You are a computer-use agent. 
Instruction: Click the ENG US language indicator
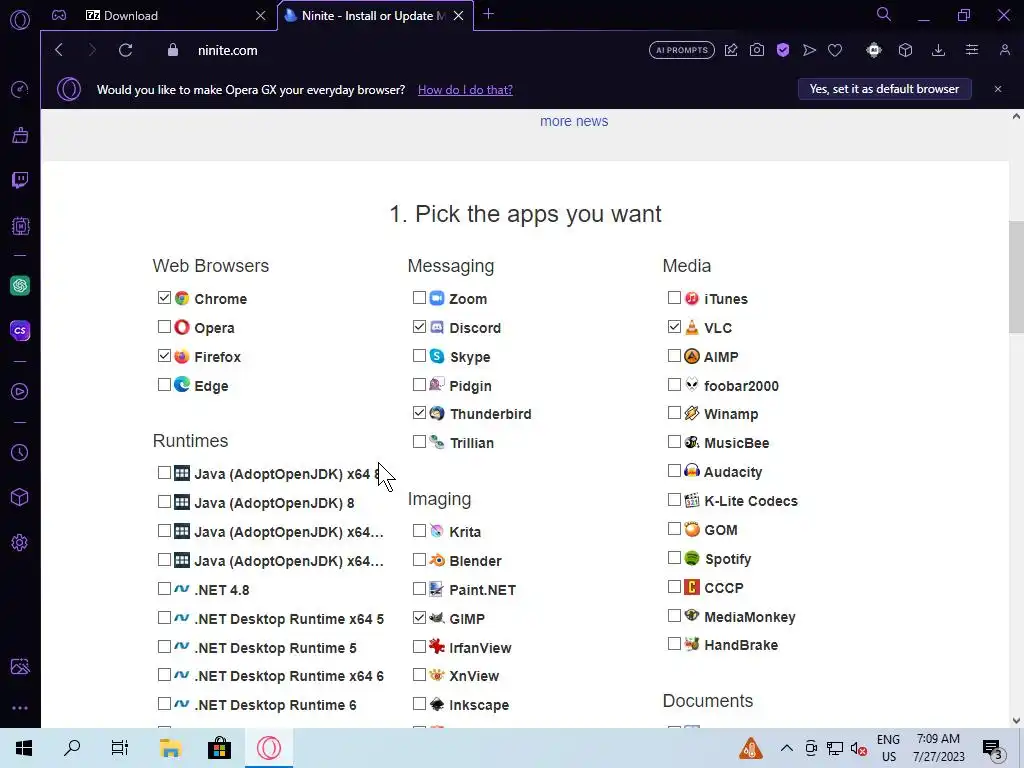888,748
